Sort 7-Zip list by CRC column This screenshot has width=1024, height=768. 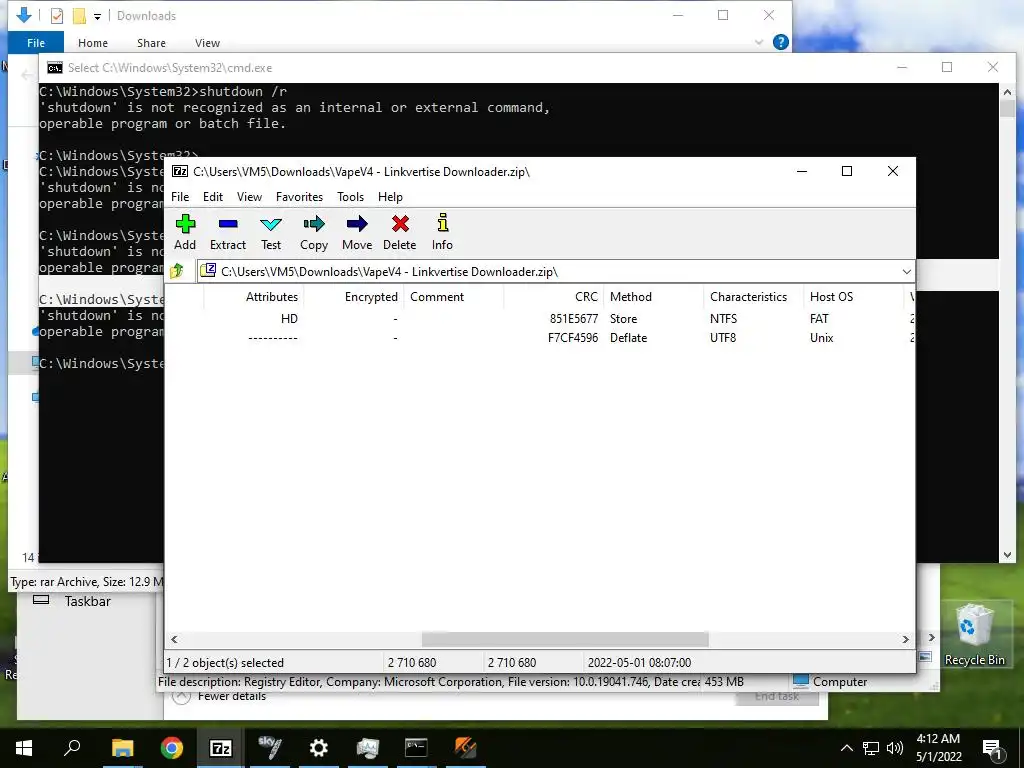click(554, 296)
